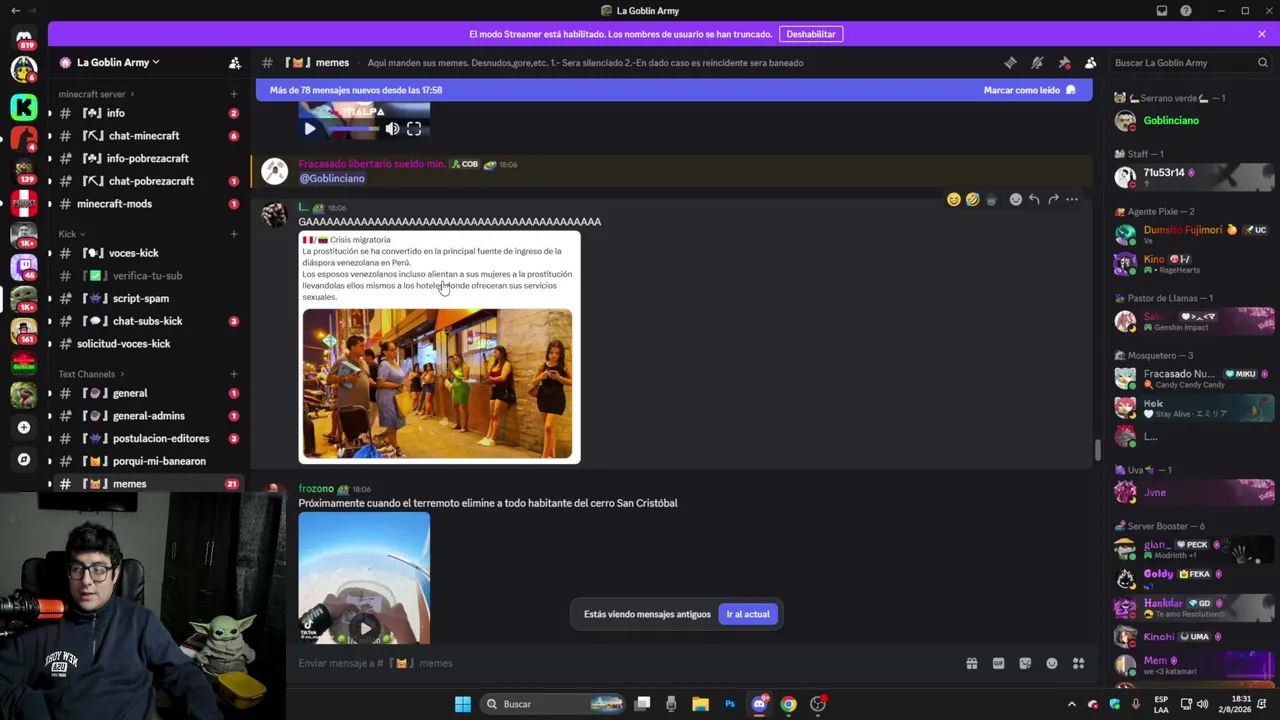Open the sticker picker
The image size is (1280, 720).
1025,663
